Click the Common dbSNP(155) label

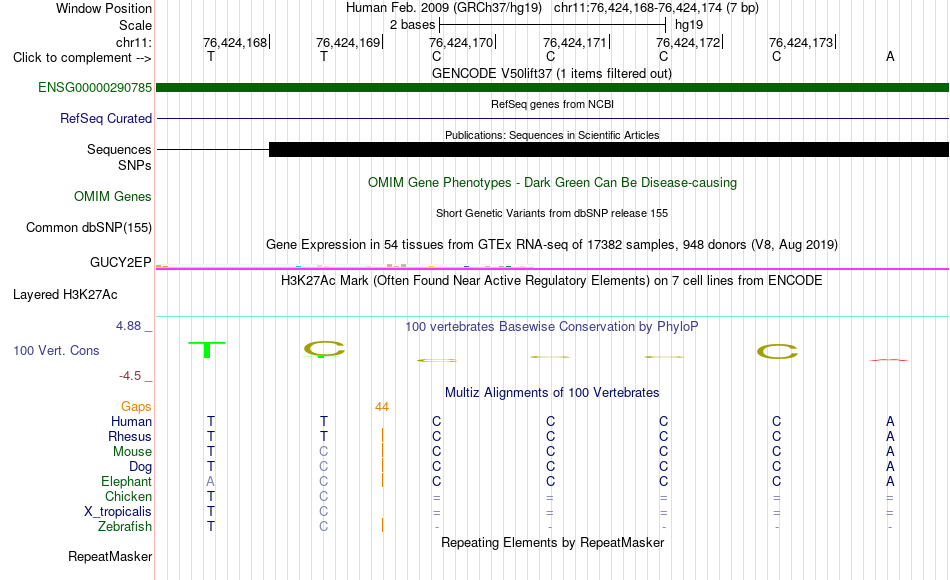point(88,227)
